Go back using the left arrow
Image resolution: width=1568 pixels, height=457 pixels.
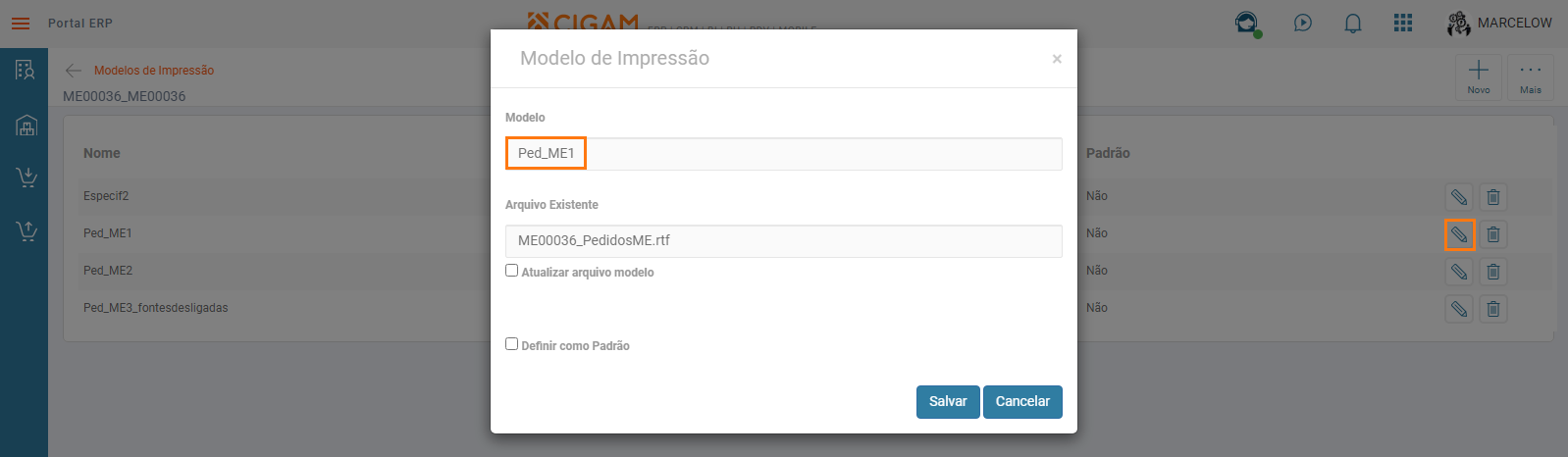coord(74,71)
